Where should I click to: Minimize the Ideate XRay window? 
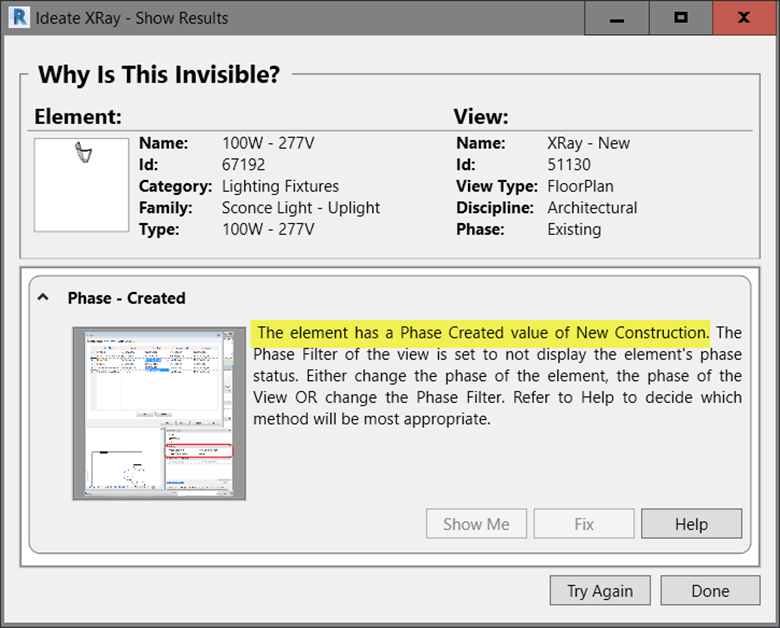617,18
